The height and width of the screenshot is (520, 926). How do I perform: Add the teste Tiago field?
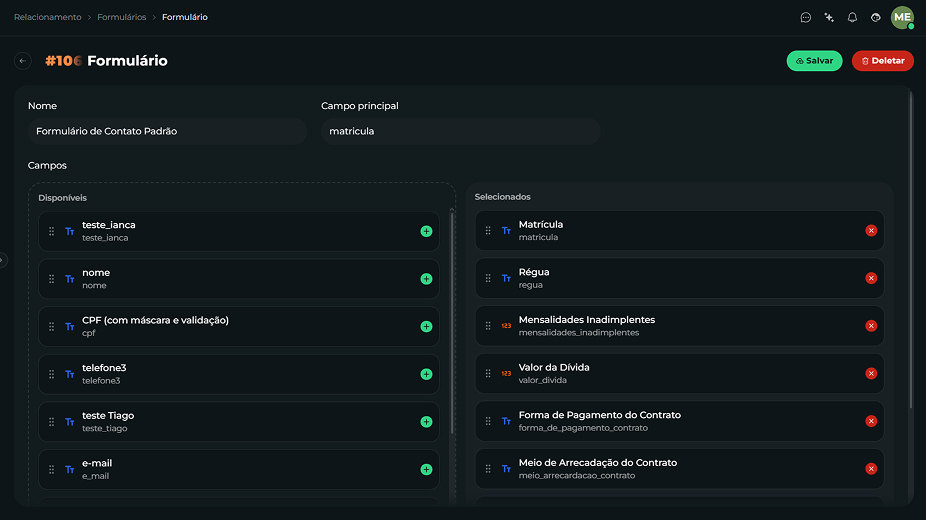pos(426,422)
